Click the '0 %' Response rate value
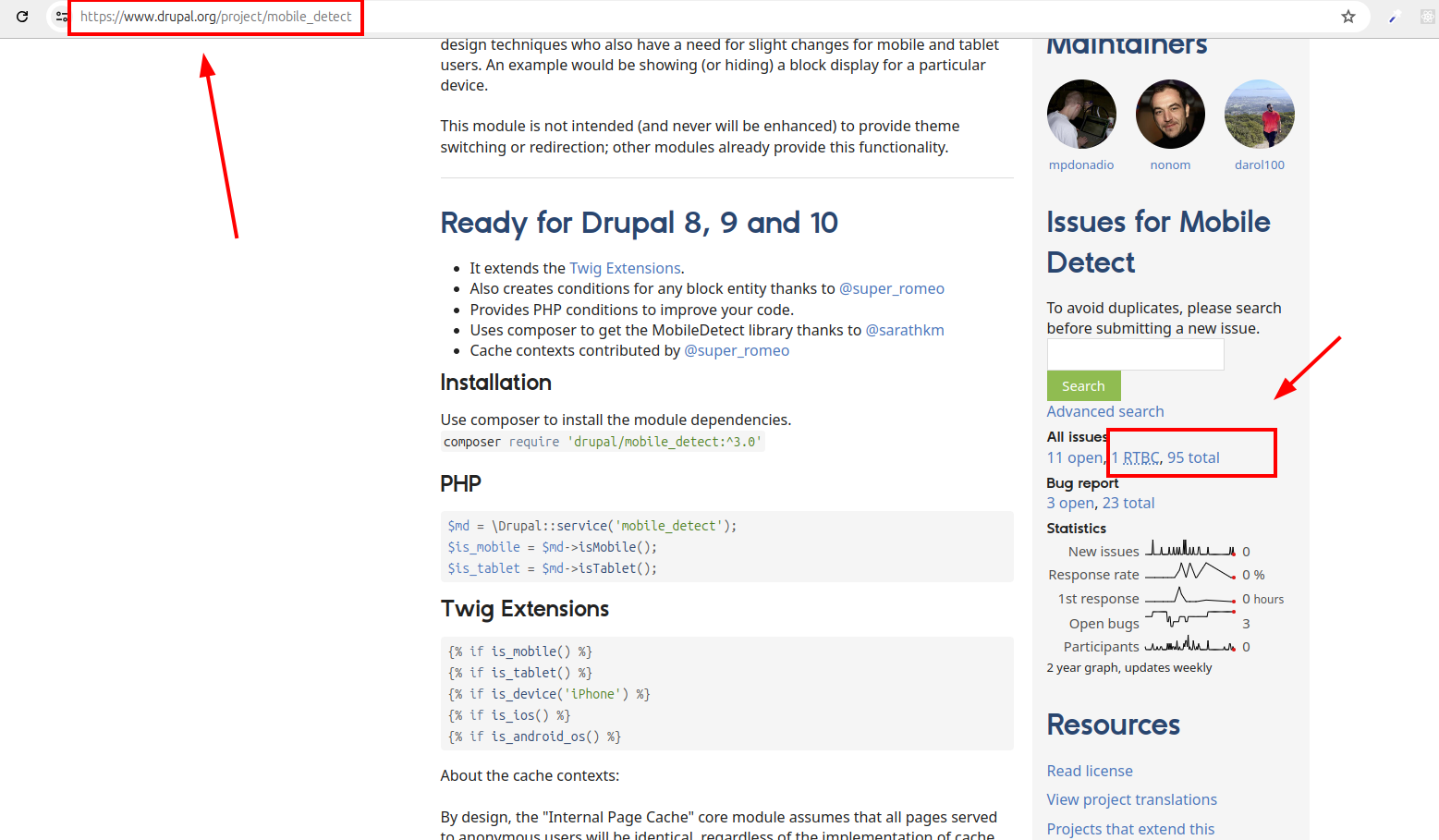Viewport: 1439px width, 840px height. (1253, 575)
